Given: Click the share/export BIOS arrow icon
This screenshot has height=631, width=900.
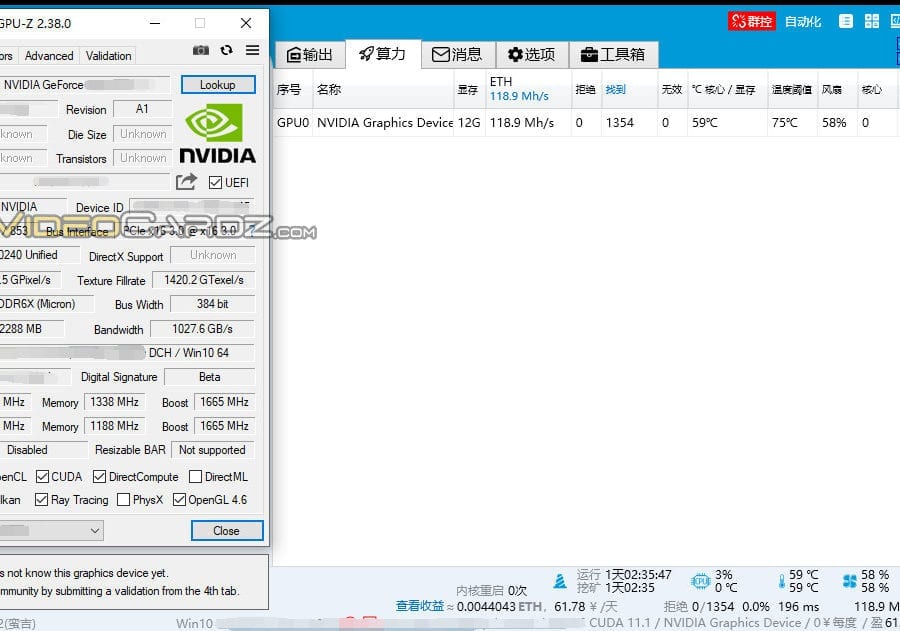Looking at the screenshot, I should [186, 181].
